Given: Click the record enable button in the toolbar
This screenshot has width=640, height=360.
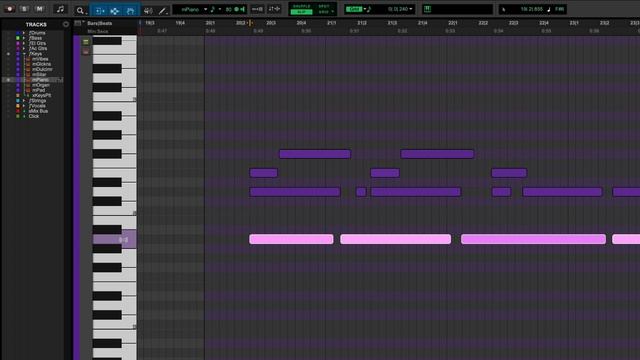Looking at the screenshot, I should tap(9, 9).
